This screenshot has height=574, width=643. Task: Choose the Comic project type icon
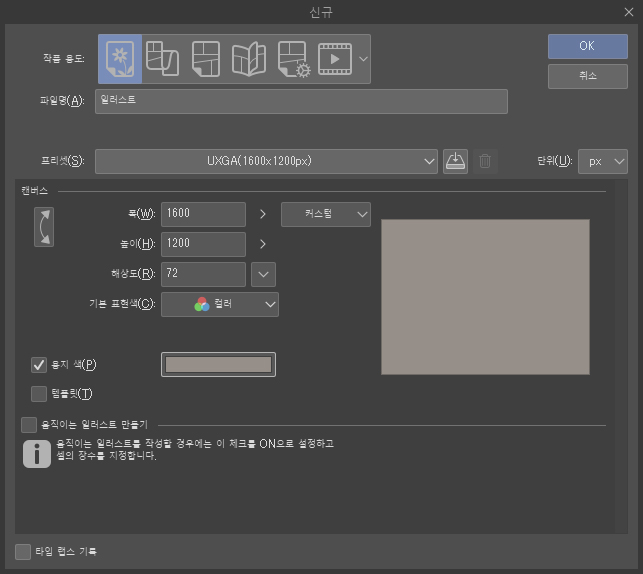(x=206, y=59)
